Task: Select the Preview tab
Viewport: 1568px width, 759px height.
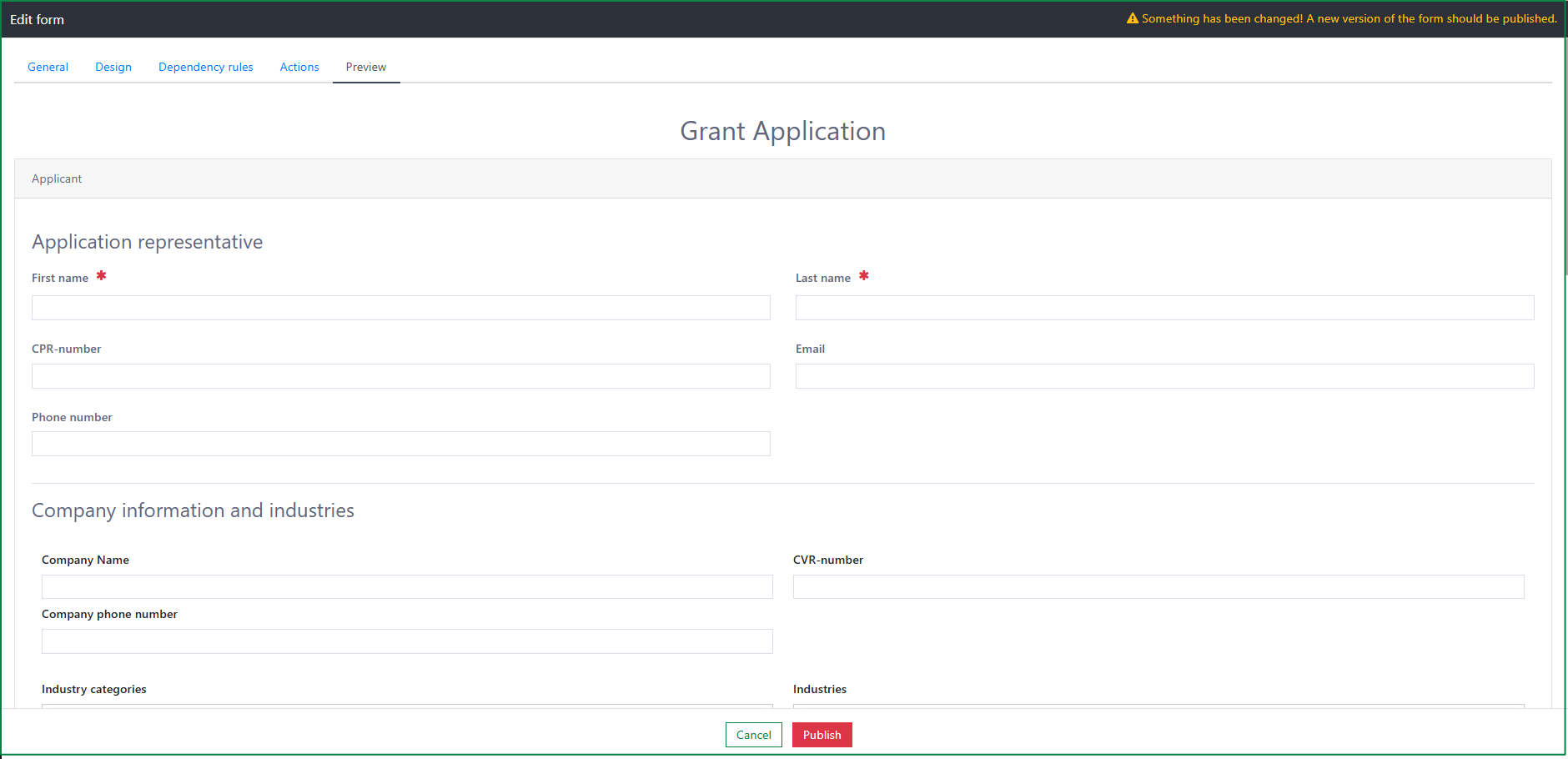Action: click(x=366, y=67)
